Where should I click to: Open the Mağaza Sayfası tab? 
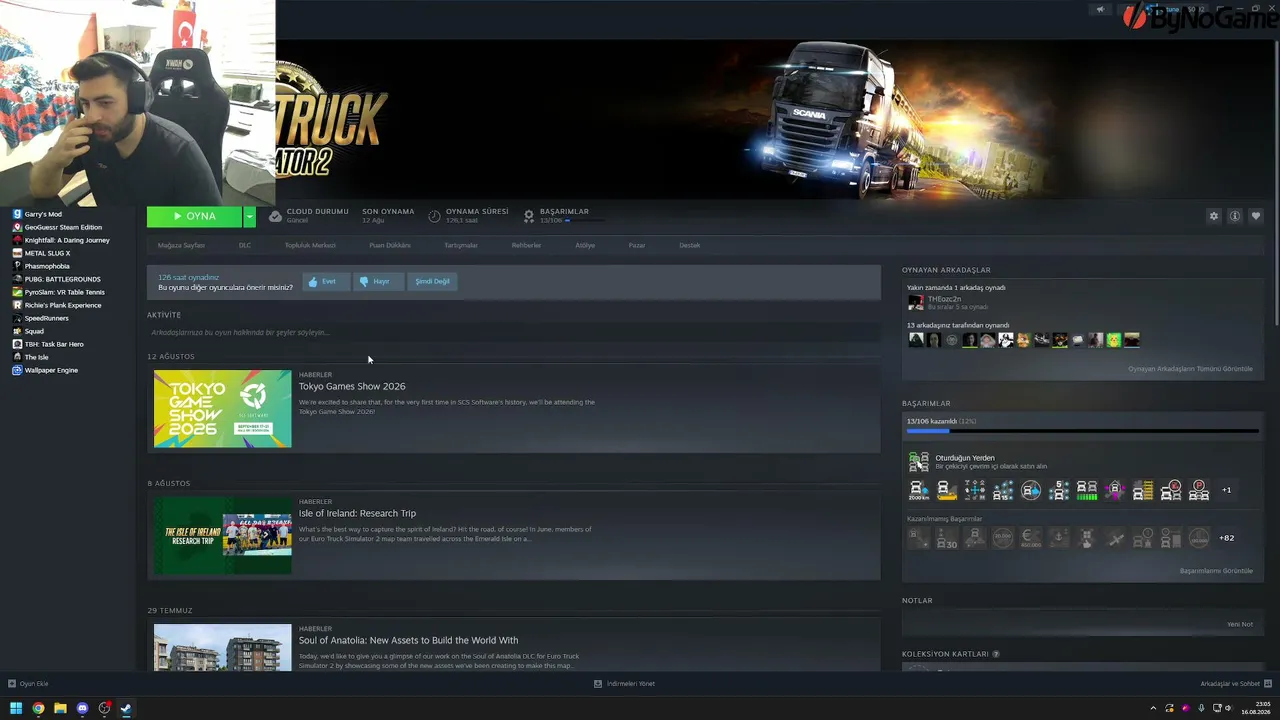click(x=181, y=245)
